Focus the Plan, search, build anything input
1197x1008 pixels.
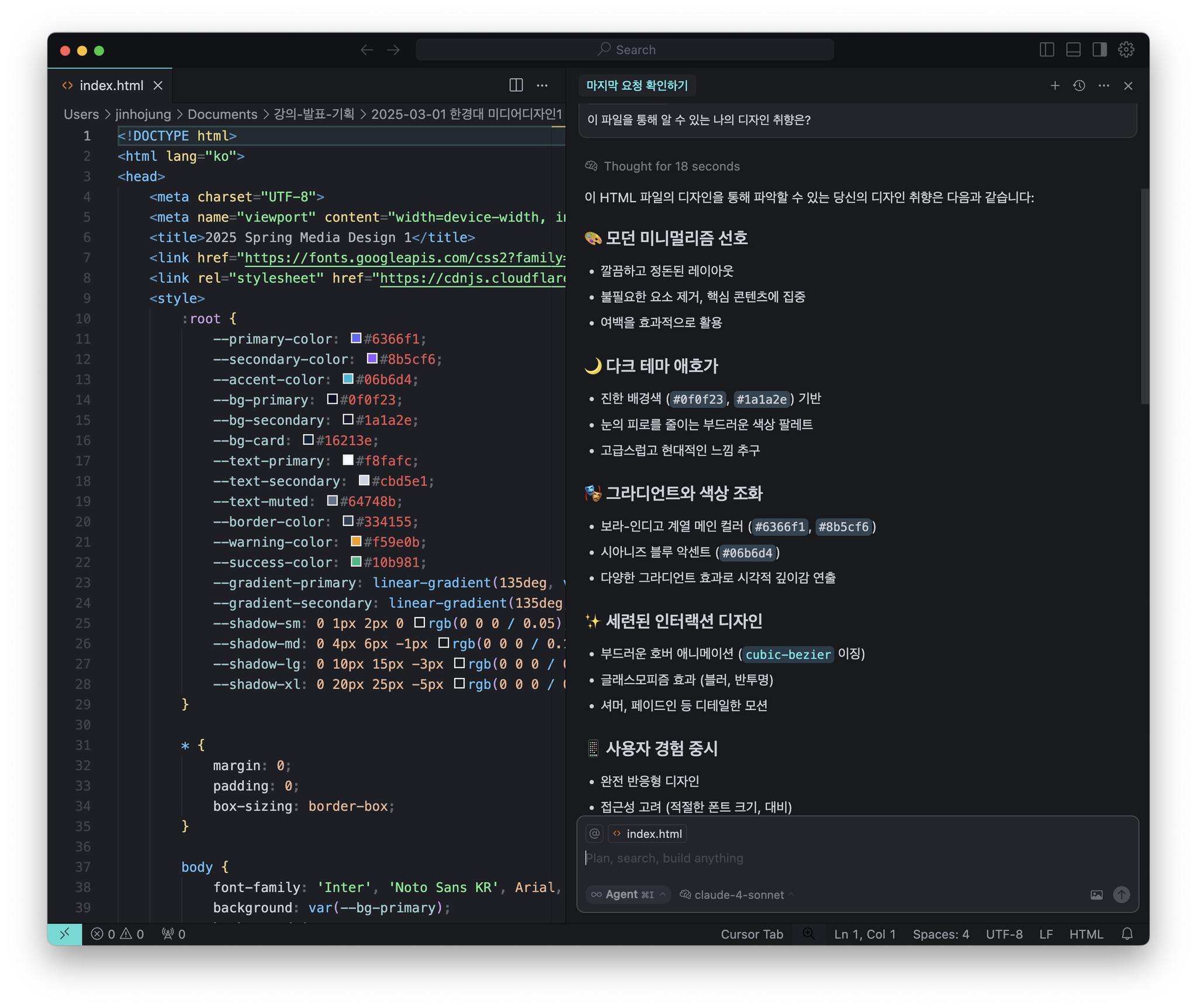tap(857, 858)
